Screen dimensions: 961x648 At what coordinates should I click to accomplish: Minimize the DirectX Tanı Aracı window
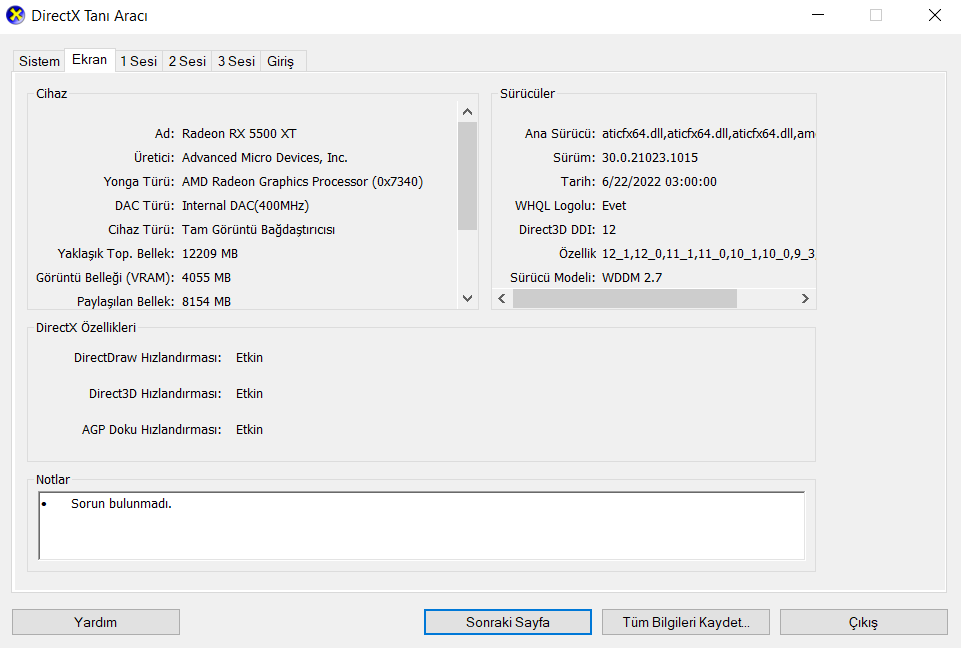pyautogui.click(x=818, y=15)
